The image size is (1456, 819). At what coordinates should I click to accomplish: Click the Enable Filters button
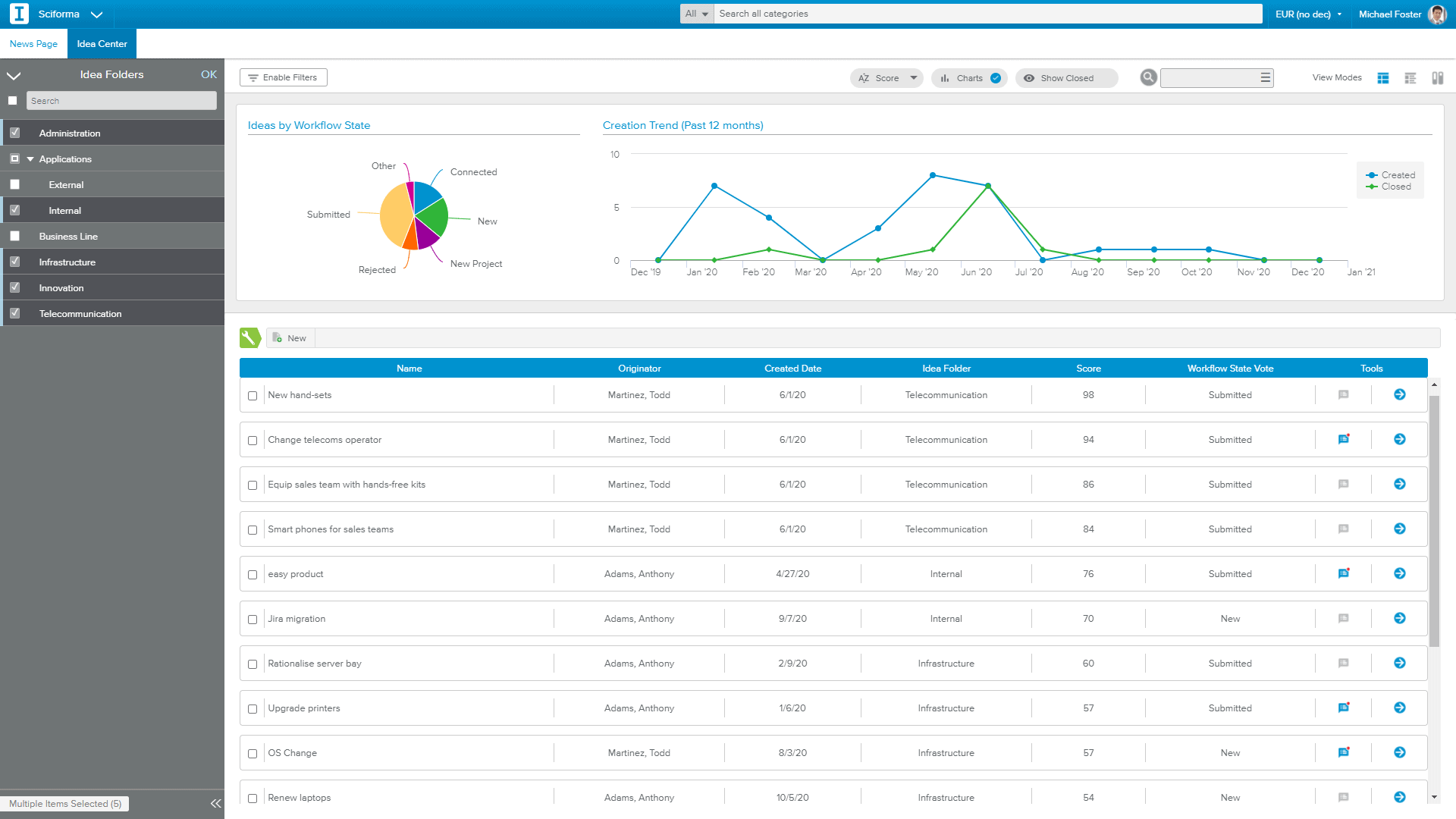[284, 77]
